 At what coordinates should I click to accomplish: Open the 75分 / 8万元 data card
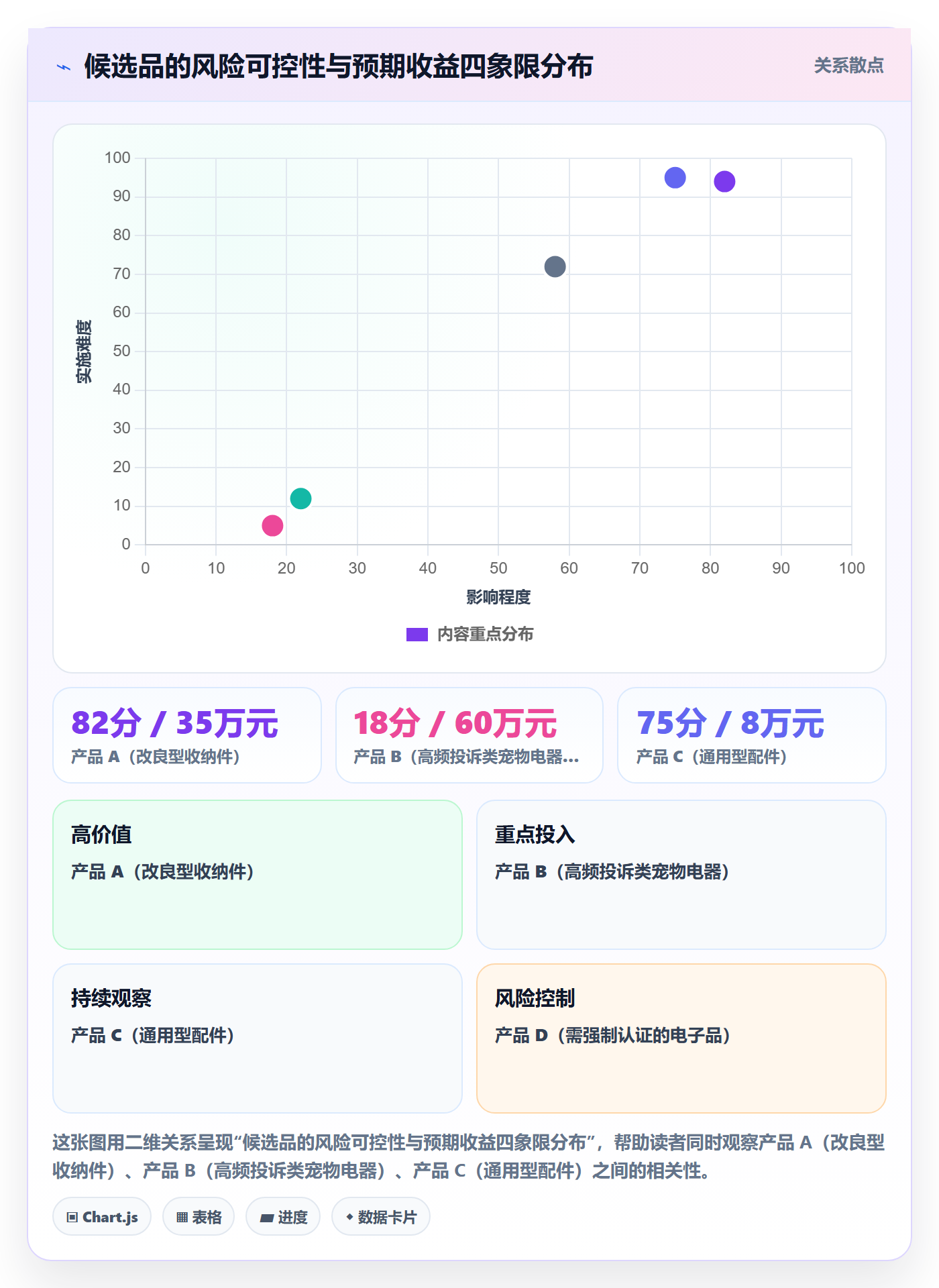click(x=752, y=735)
